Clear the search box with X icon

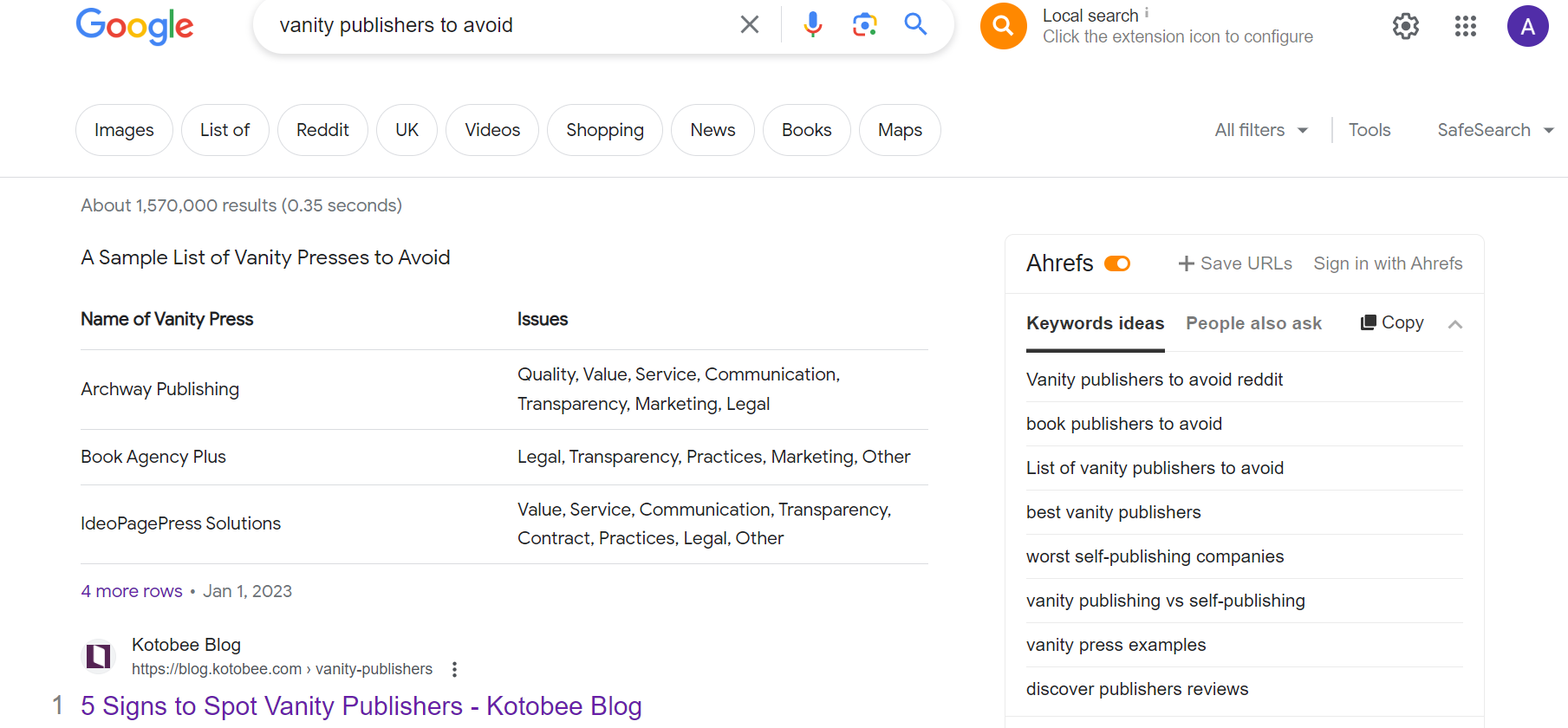point(750,24)
